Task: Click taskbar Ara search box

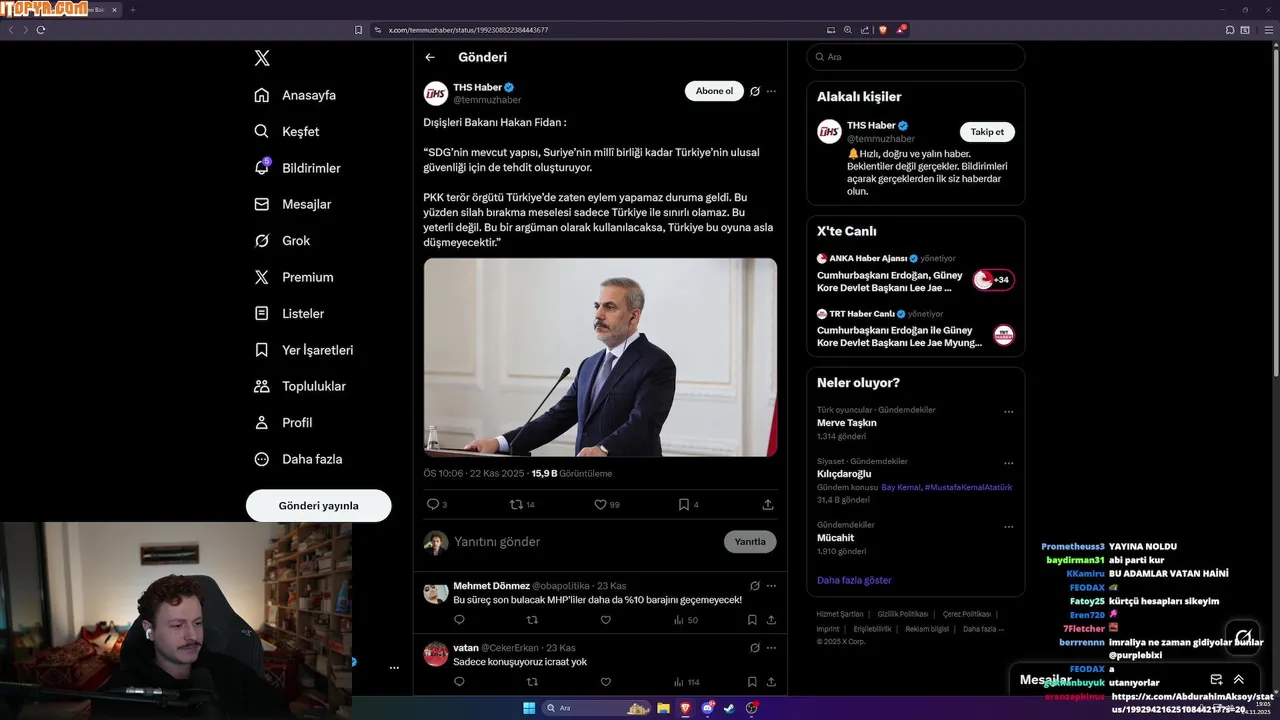Action: point(597,708)
